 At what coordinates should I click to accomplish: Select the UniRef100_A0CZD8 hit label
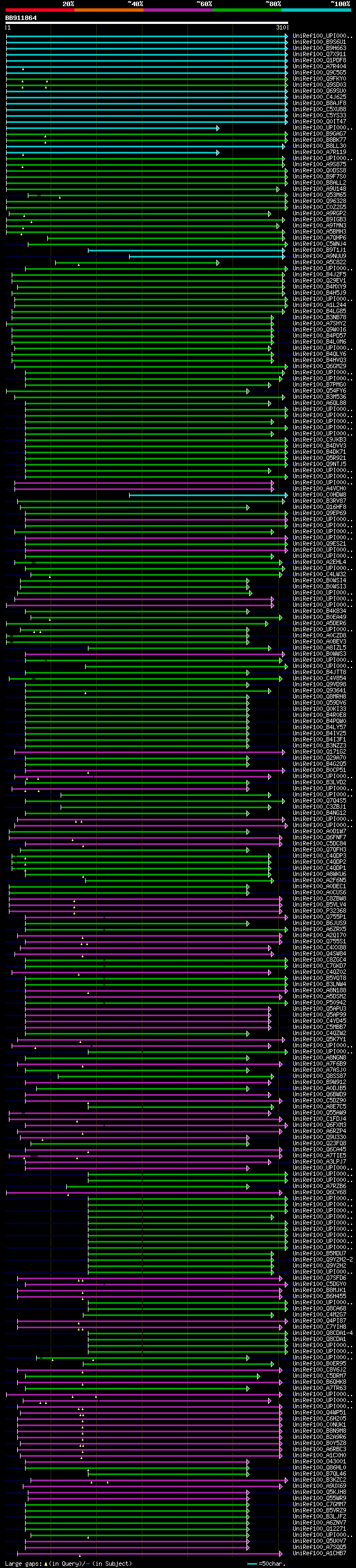point(319,635)
